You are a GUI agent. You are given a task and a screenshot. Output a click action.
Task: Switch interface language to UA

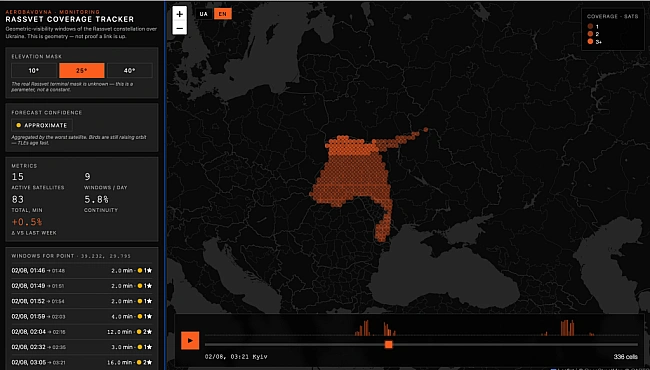click(204, 14)
